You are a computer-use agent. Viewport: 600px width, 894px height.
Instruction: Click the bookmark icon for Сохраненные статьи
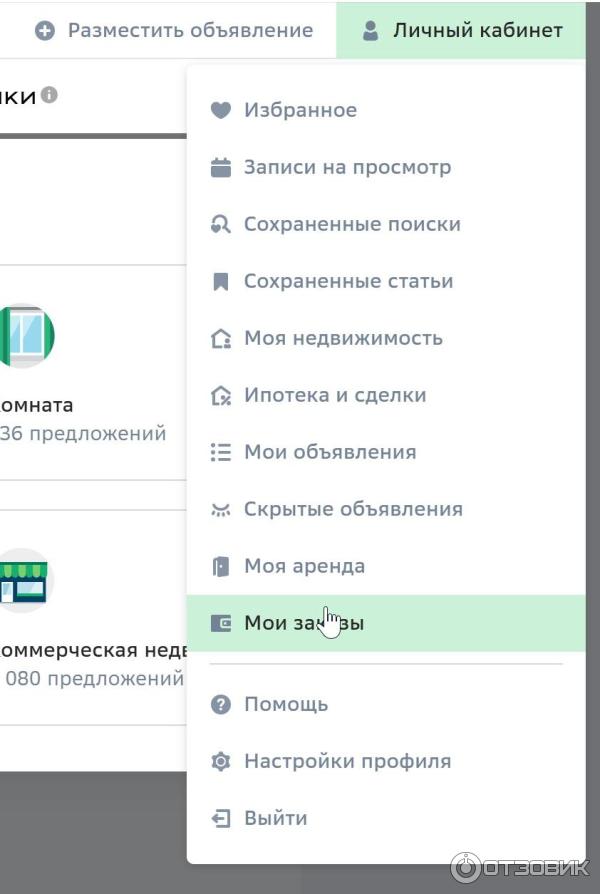pyautogui.click(x=221, y=282)
